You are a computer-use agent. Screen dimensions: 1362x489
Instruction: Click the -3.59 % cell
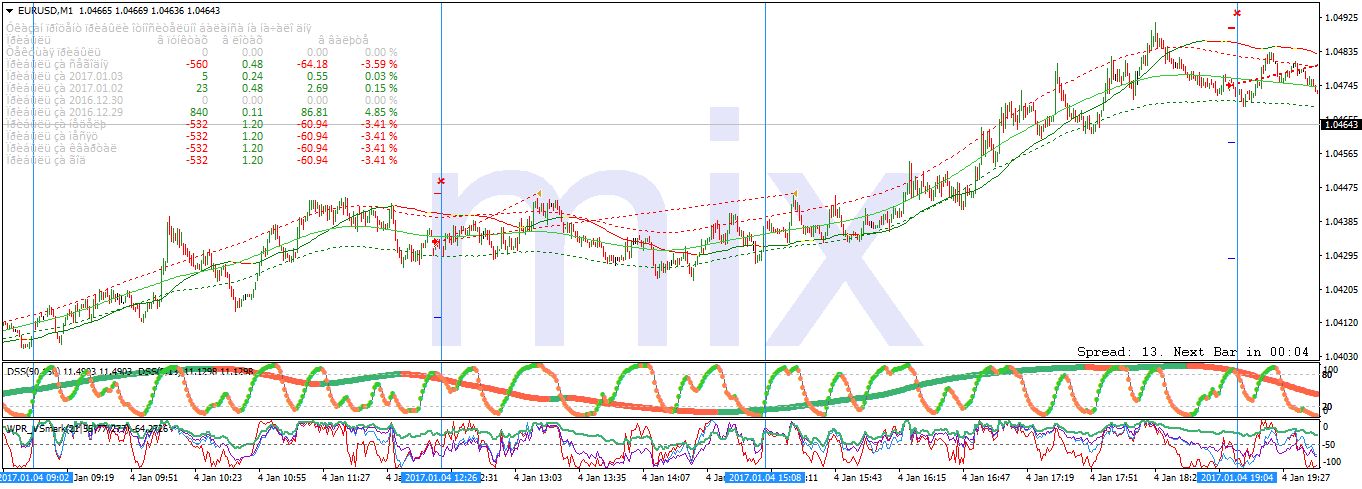(379, 63)
